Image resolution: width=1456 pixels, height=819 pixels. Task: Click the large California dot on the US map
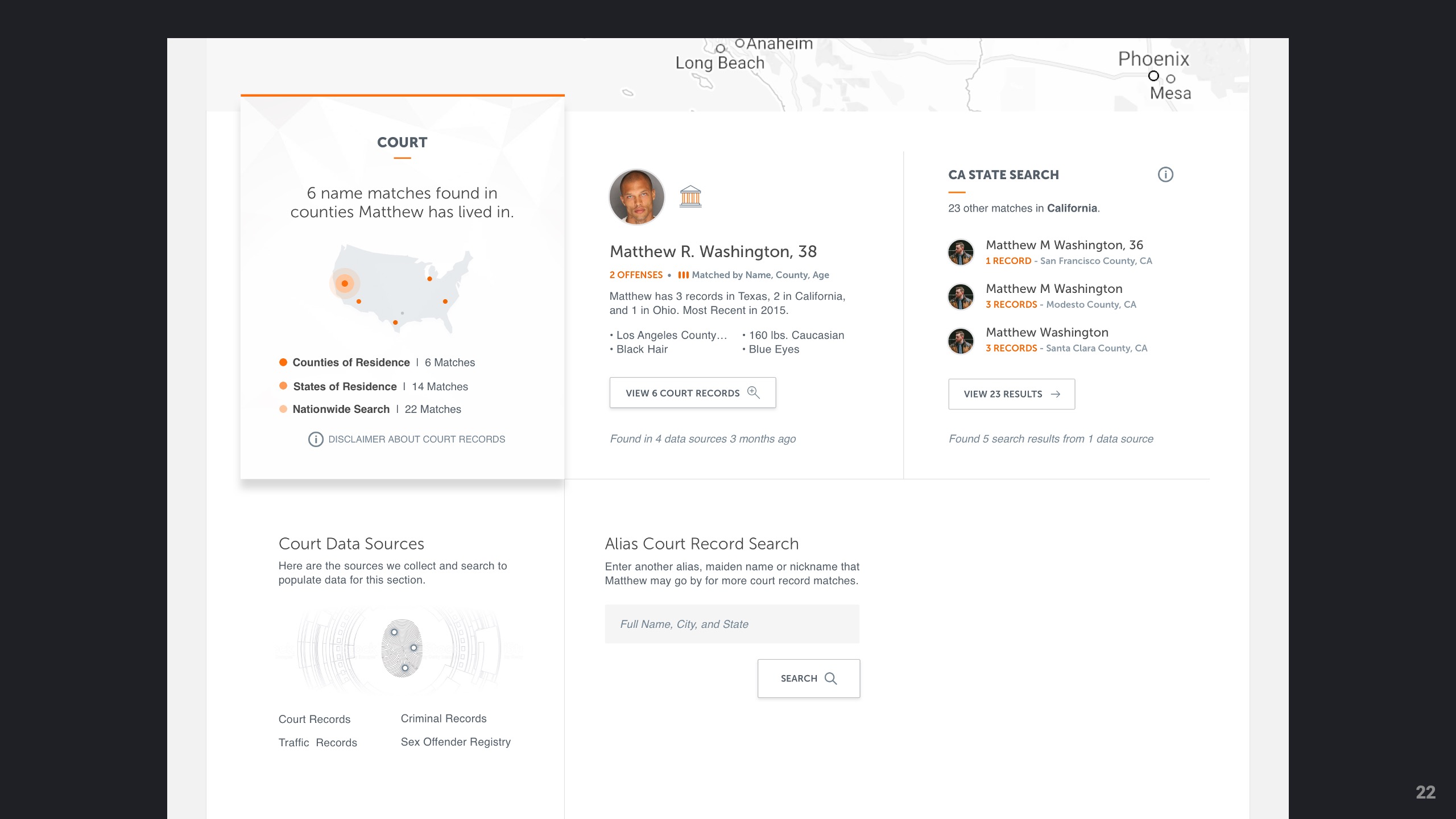tap(345, 283)
